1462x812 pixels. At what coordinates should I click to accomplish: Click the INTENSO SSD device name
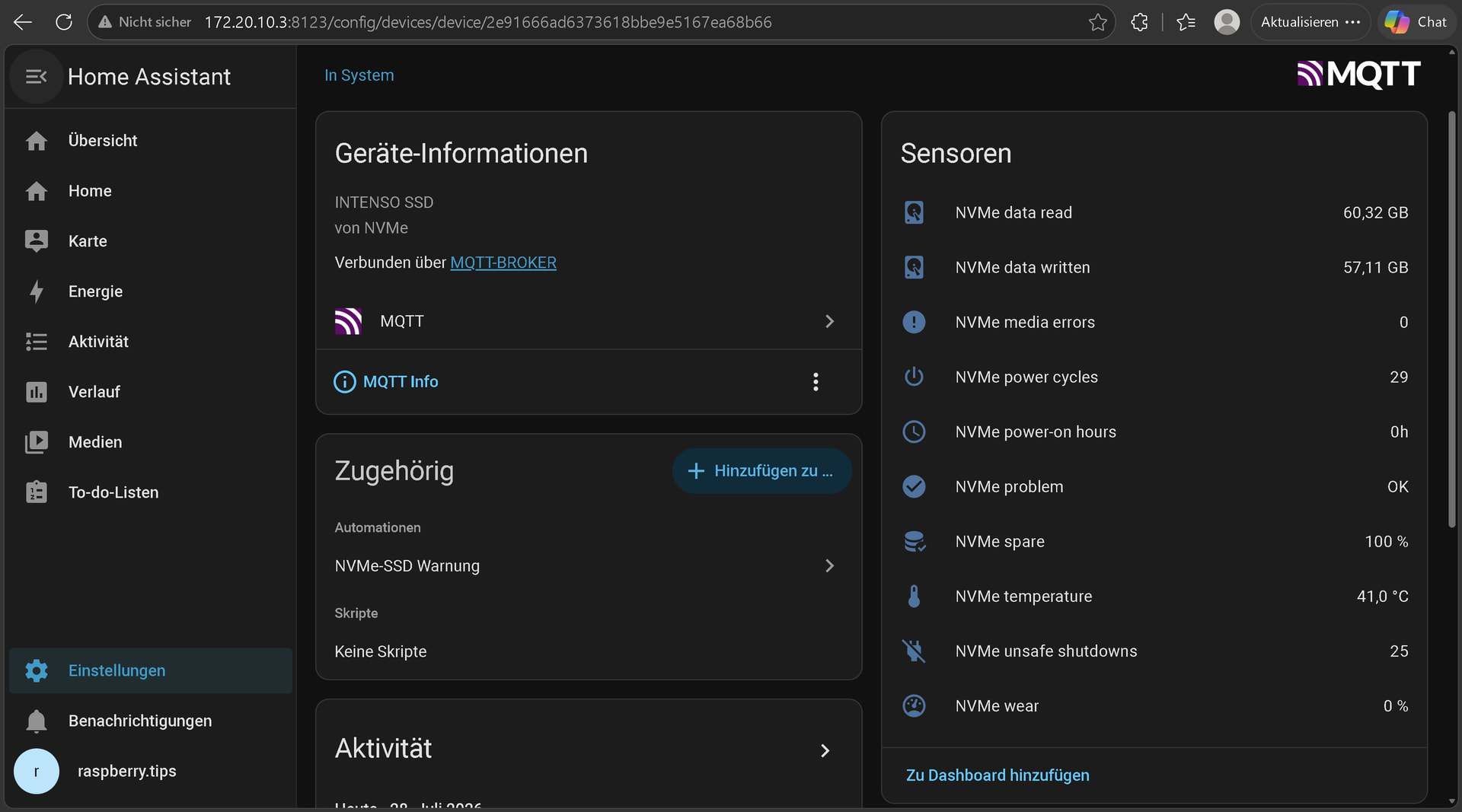(384, 202)
